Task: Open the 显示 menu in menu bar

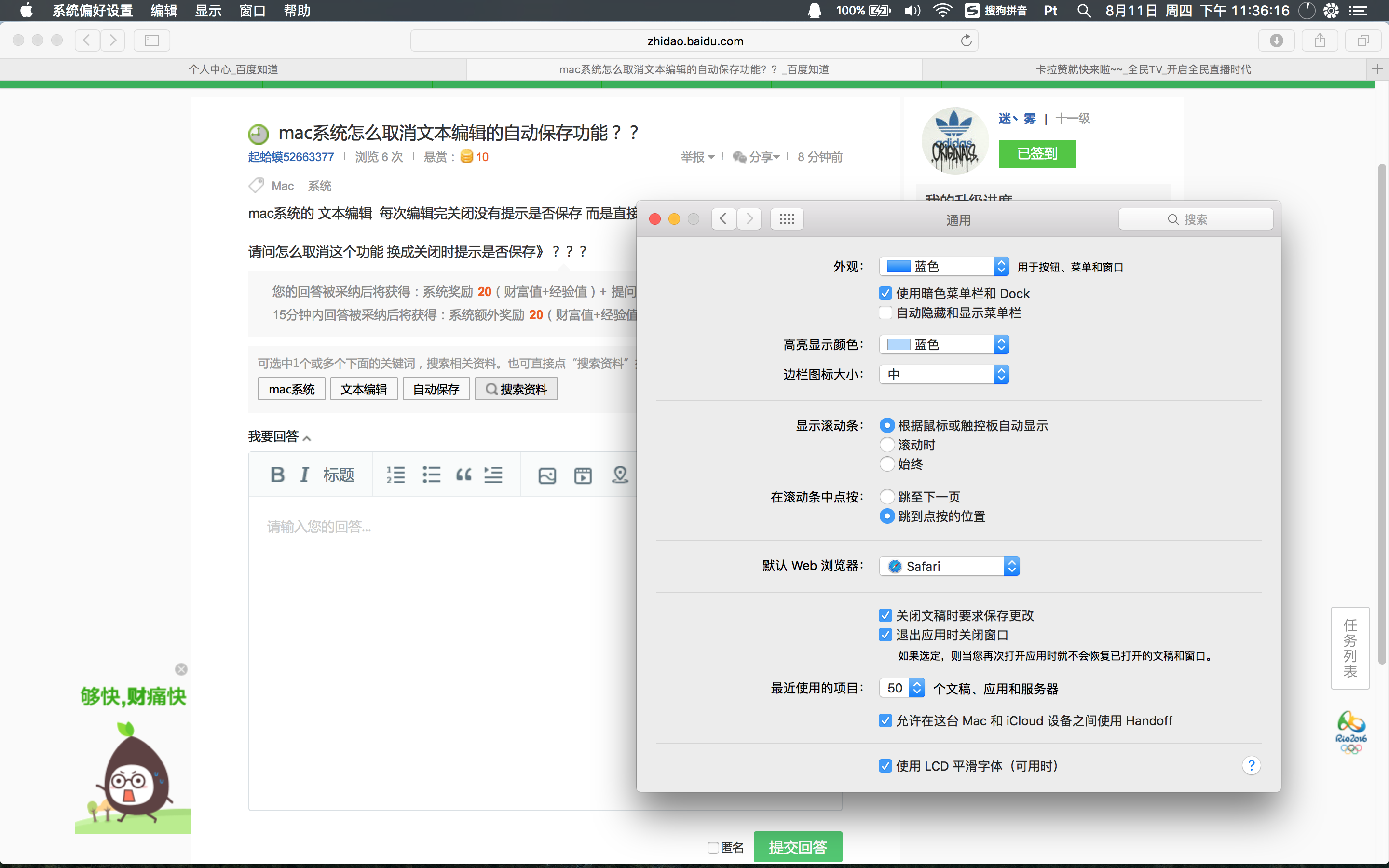Action: (208, 10)
